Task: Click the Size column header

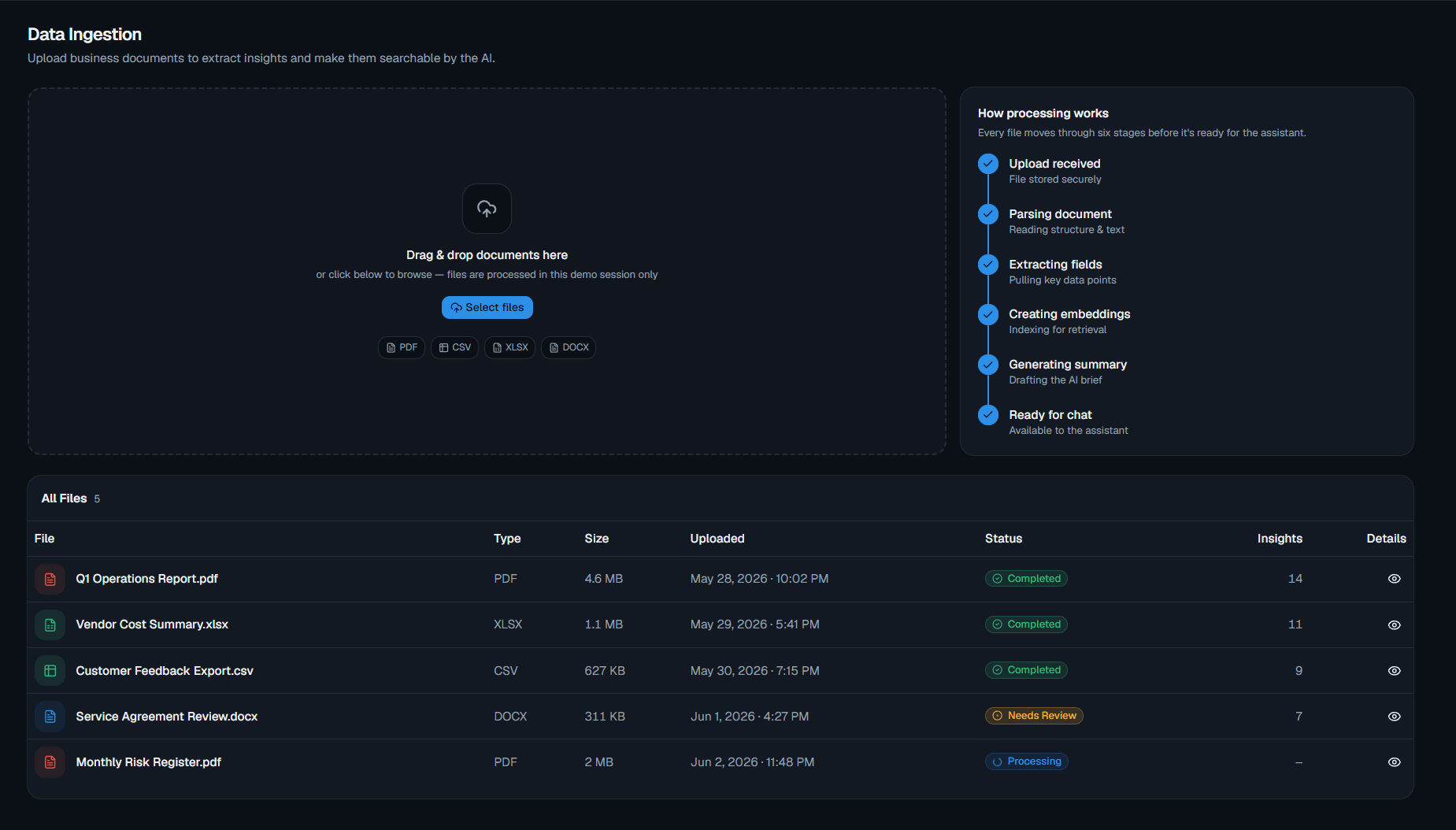Action: 596,539
